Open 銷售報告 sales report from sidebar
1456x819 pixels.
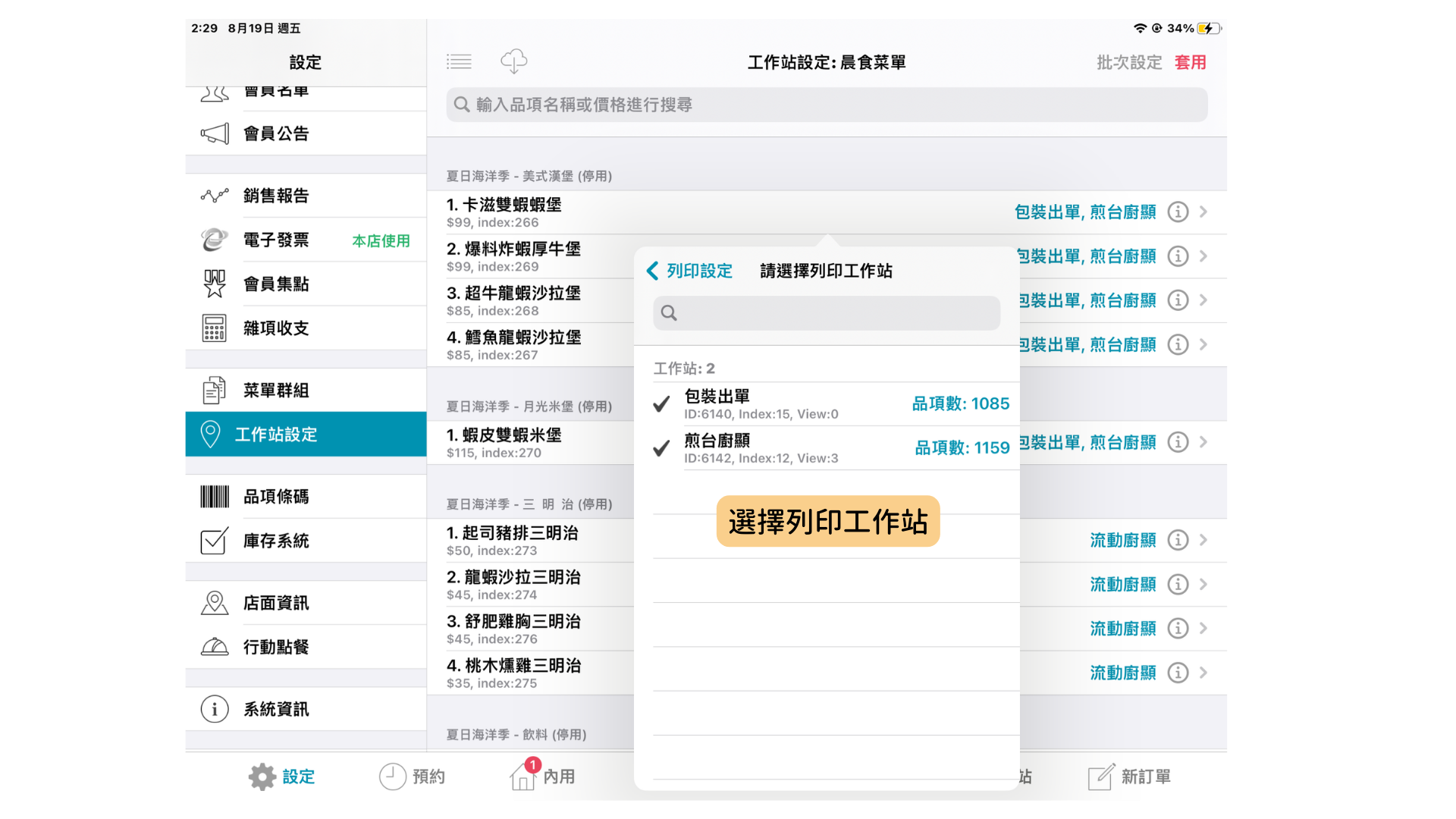306,196
